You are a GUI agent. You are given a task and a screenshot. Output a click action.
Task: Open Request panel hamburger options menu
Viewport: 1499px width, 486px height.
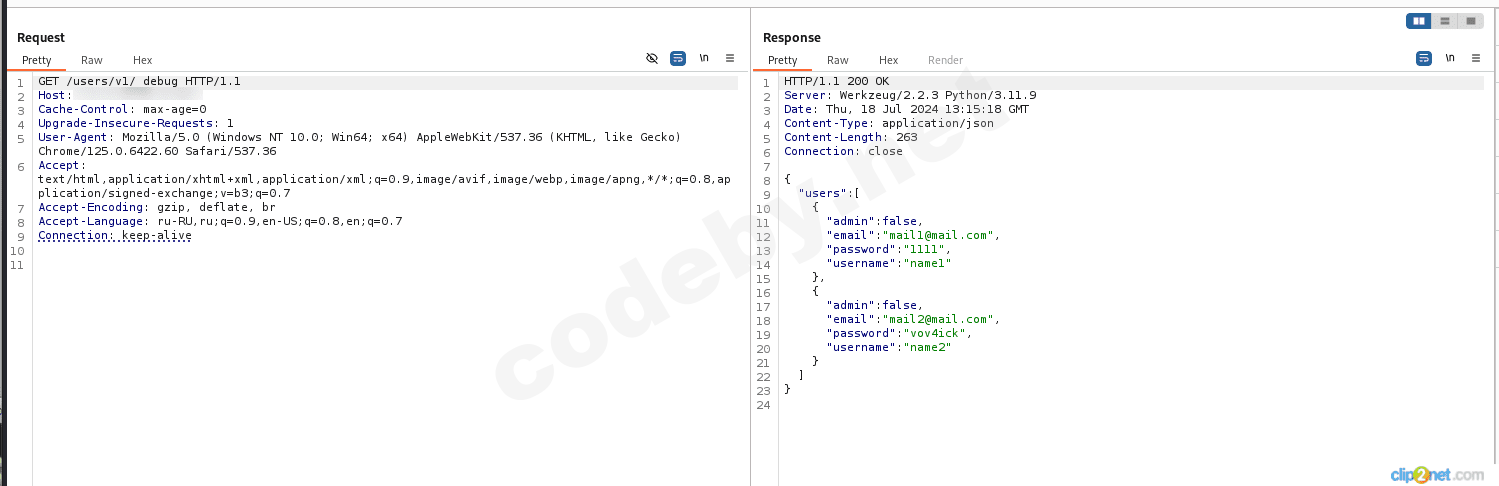[x=730, y=59]
